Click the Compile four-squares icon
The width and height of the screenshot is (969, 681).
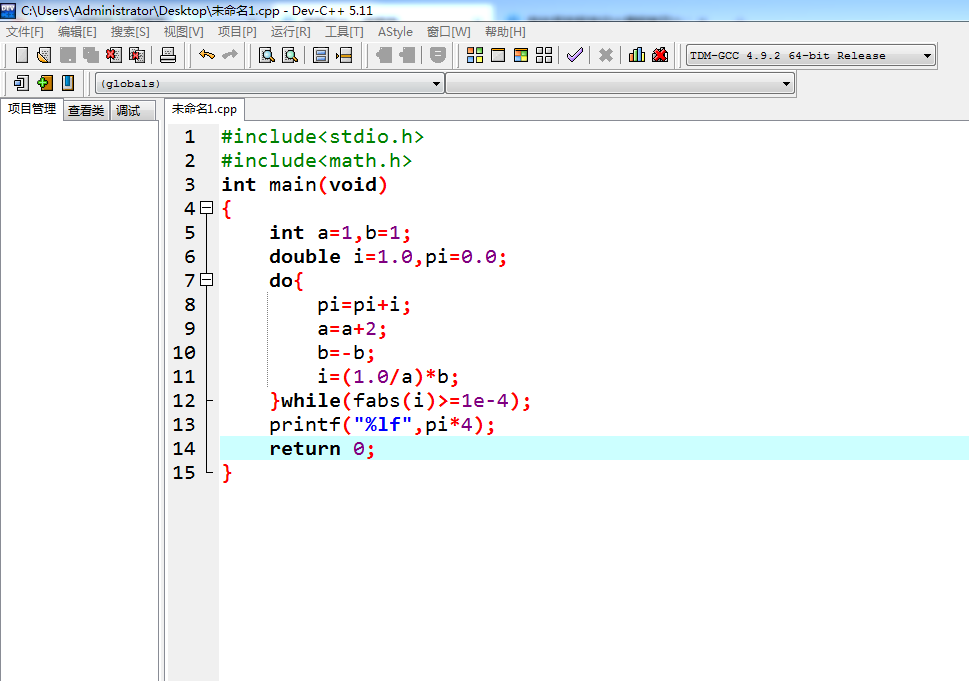pos(475,55)
